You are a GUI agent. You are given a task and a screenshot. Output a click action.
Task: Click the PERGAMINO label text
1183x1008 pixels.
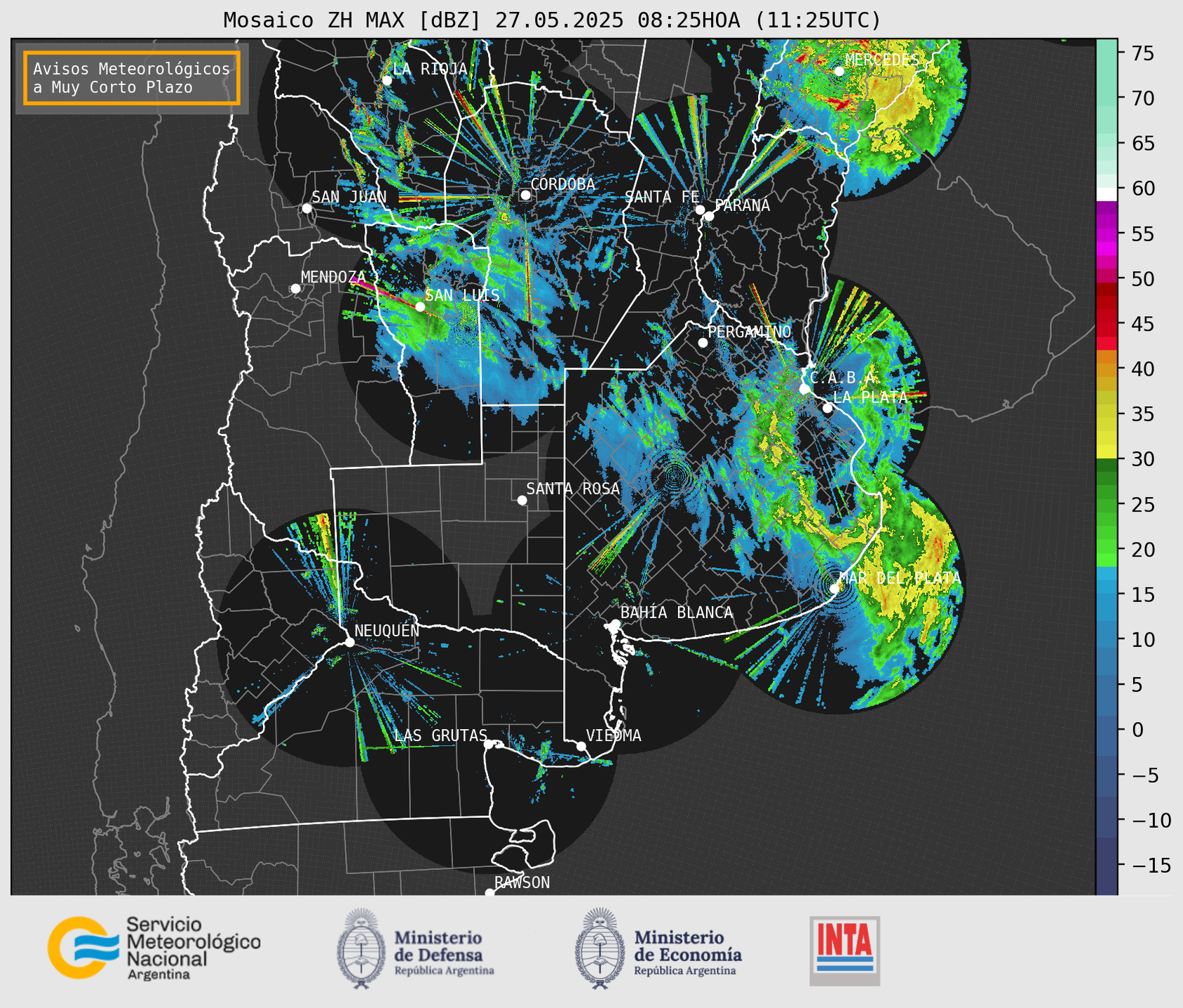tap(749, 332)
